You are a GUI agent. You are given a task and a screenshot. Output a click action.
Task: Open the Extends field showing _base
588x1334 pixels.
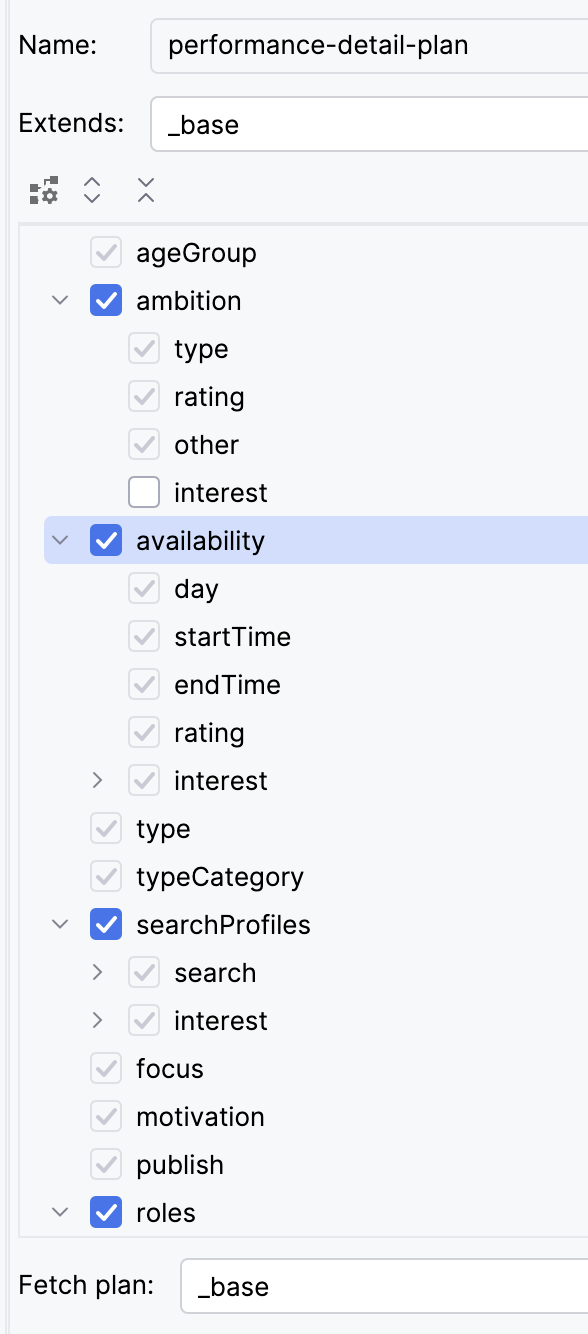click(x=369, y=124)
